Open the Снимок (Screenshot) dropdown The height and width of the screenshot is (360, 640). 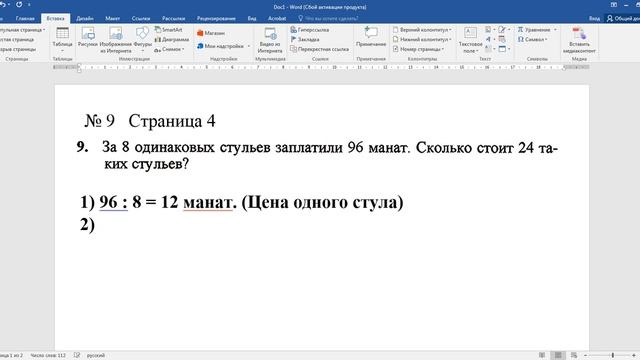169,49
